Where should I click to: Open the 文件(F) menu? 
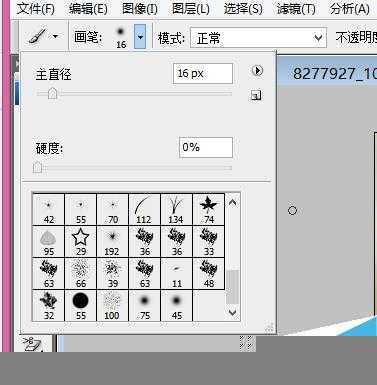36,9
